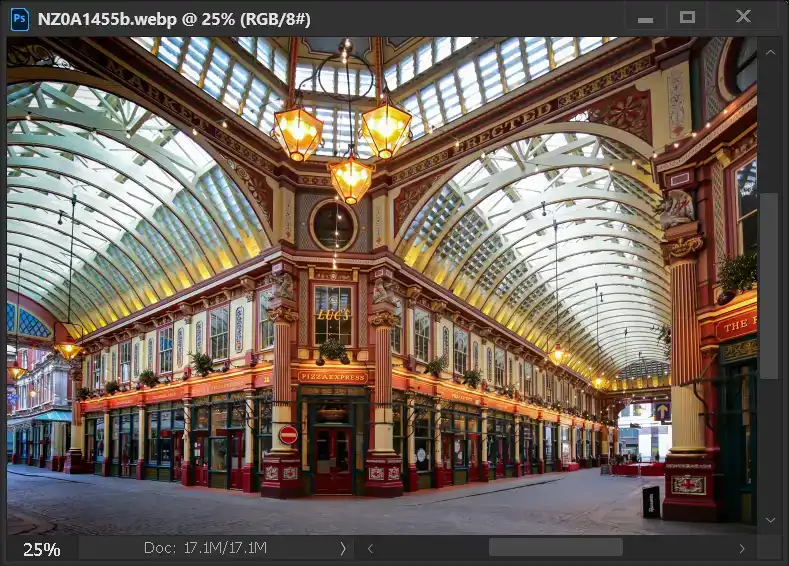Viewport: 789px width, 566px height.
Task: Click the vertical scrollbar up arrow
Action: coord(770,52)
